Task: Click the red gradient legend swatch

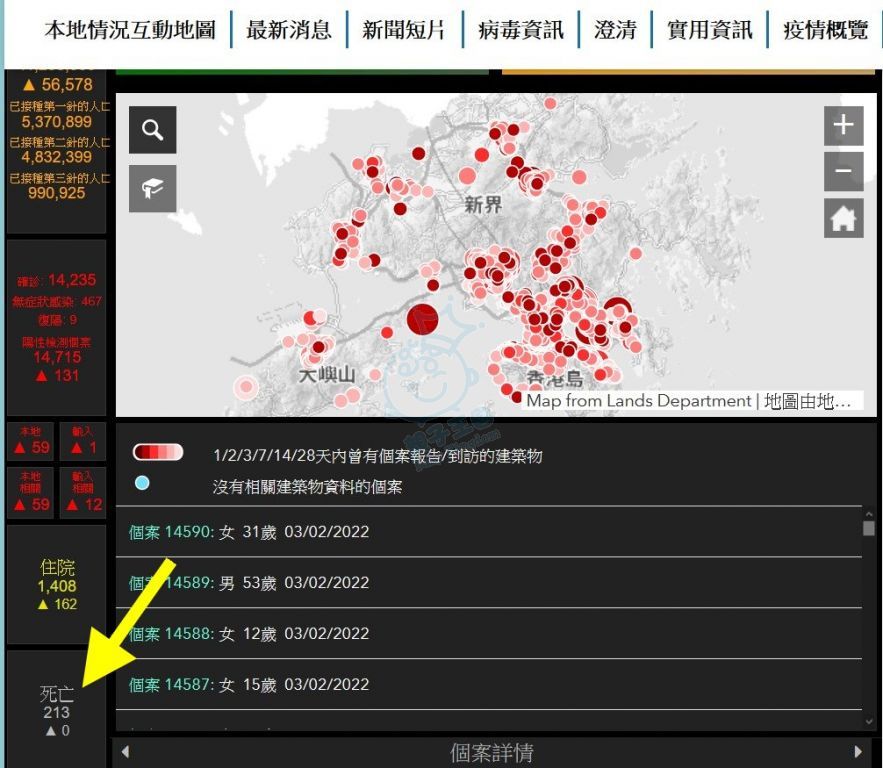Action: 158,453
